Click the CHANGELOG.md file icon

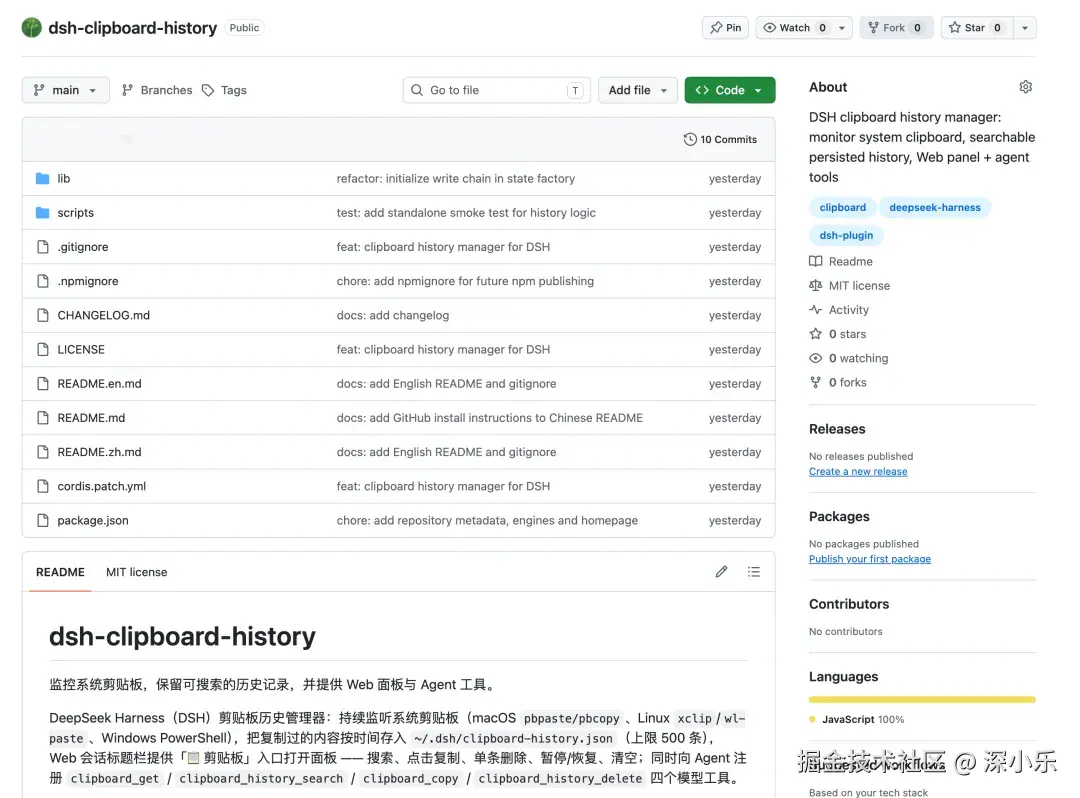coord(43,315)
